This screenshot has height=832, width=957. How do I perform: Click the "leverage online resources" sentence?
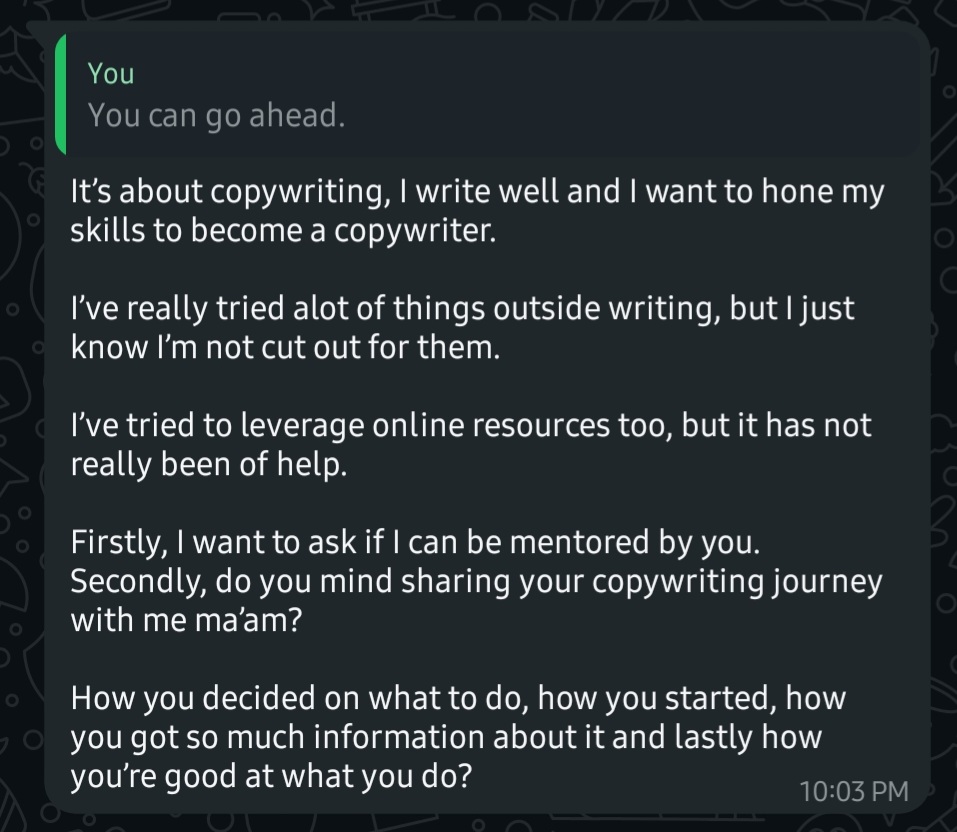(471, 425)
